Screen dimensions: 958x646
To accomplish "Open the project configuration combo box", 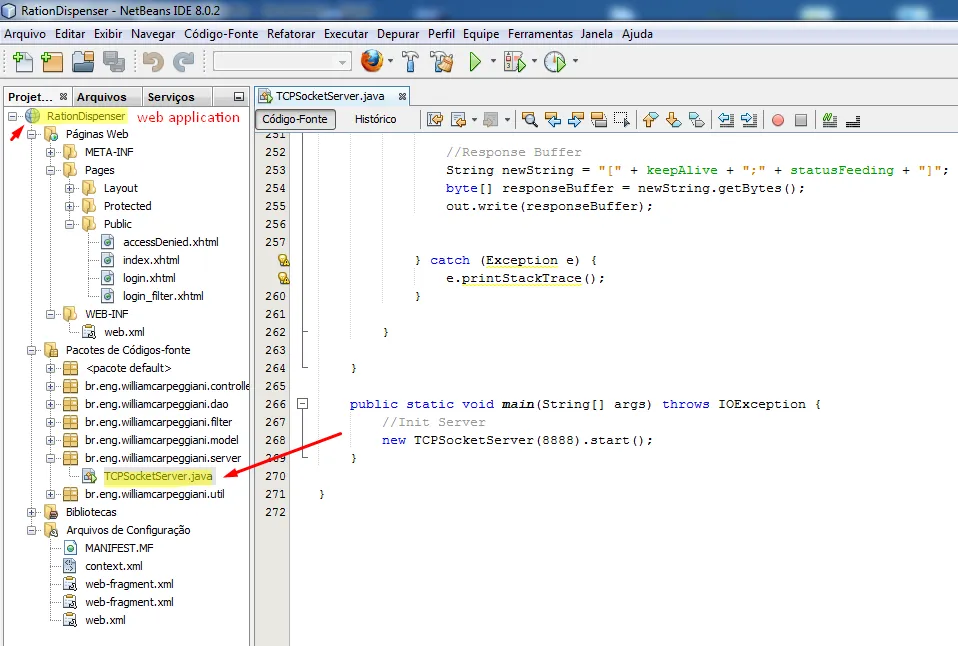I will 282,62.
